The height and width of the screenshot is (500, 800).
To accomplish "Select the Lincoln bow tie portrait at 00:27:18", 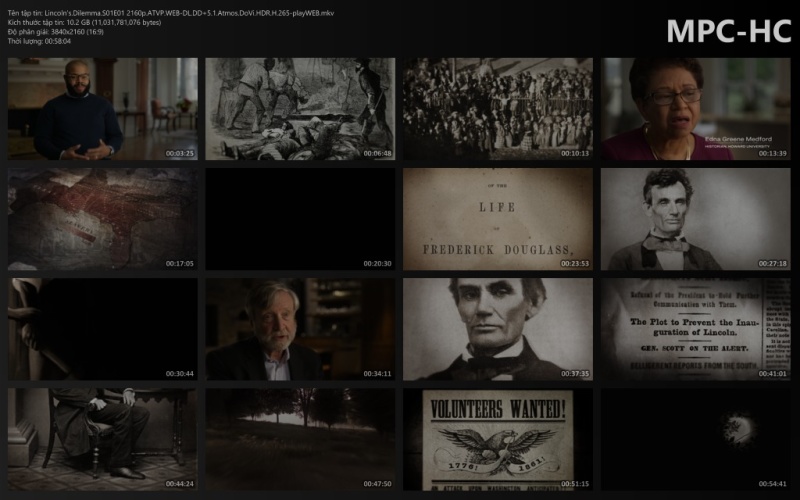I will point(695,219).
